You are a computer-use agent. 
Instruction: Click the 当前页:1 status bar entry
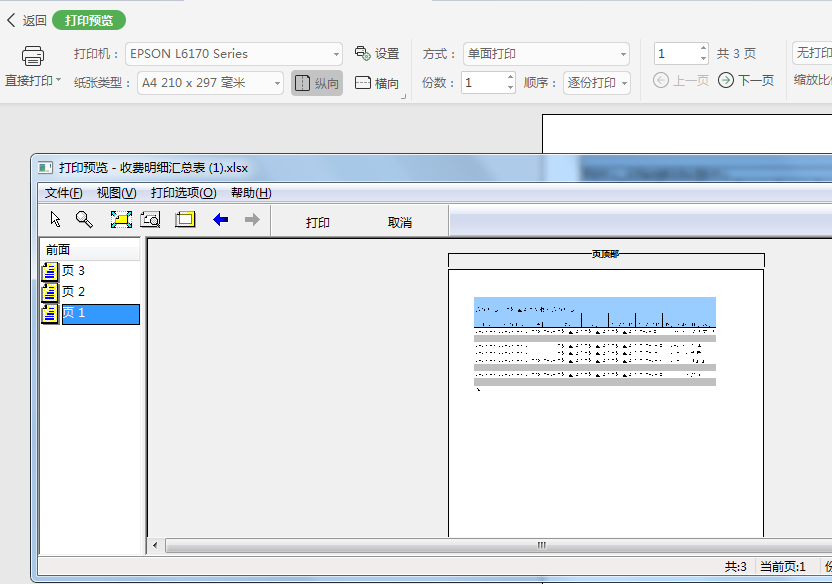783,567
